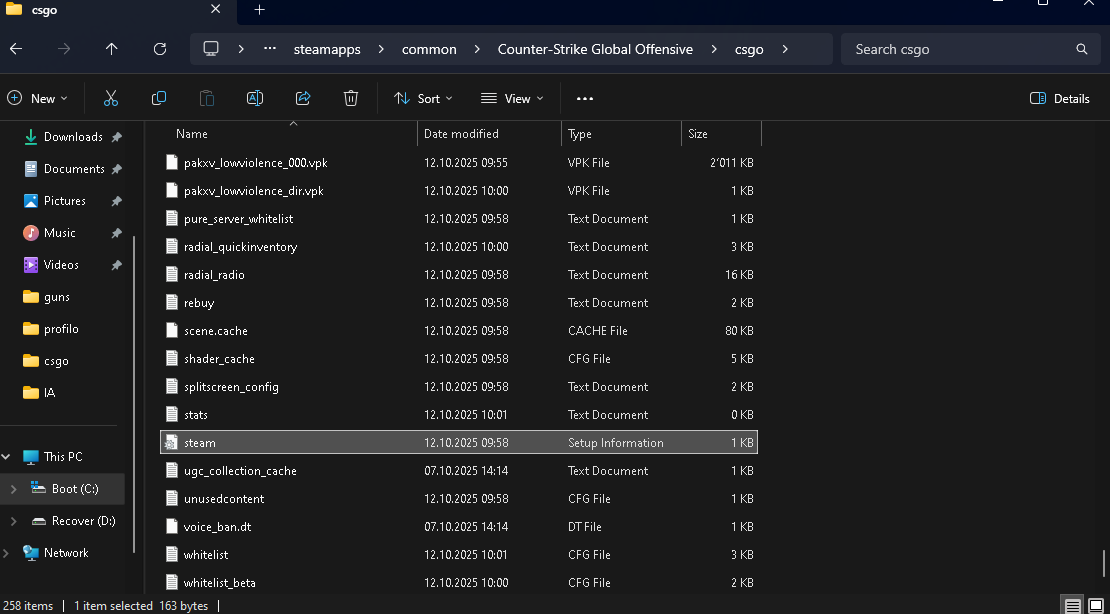The width and height of the screenshot is (1110, 614).
Task: Click the Delete trash can icon
Action: point(350,98)
